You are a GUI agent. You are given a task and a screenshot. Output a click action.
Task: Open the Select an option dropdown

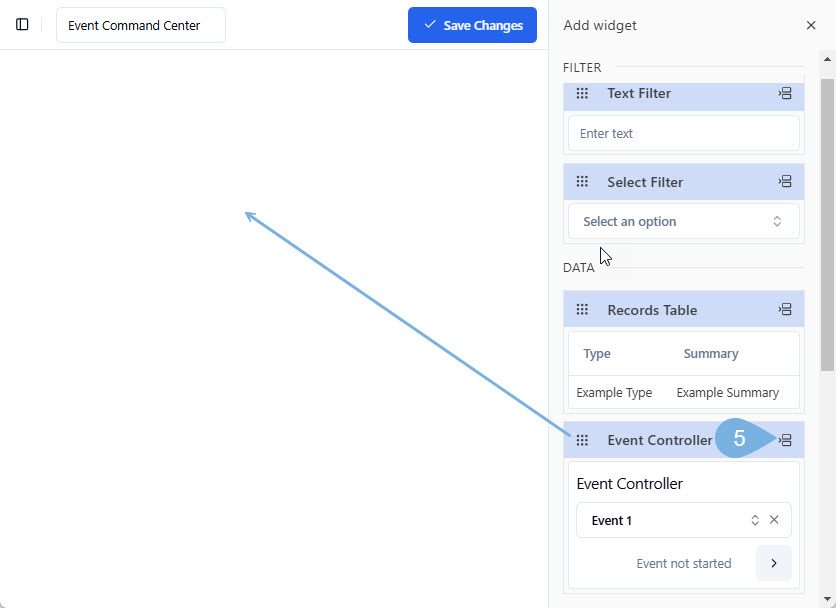(684, 221)
